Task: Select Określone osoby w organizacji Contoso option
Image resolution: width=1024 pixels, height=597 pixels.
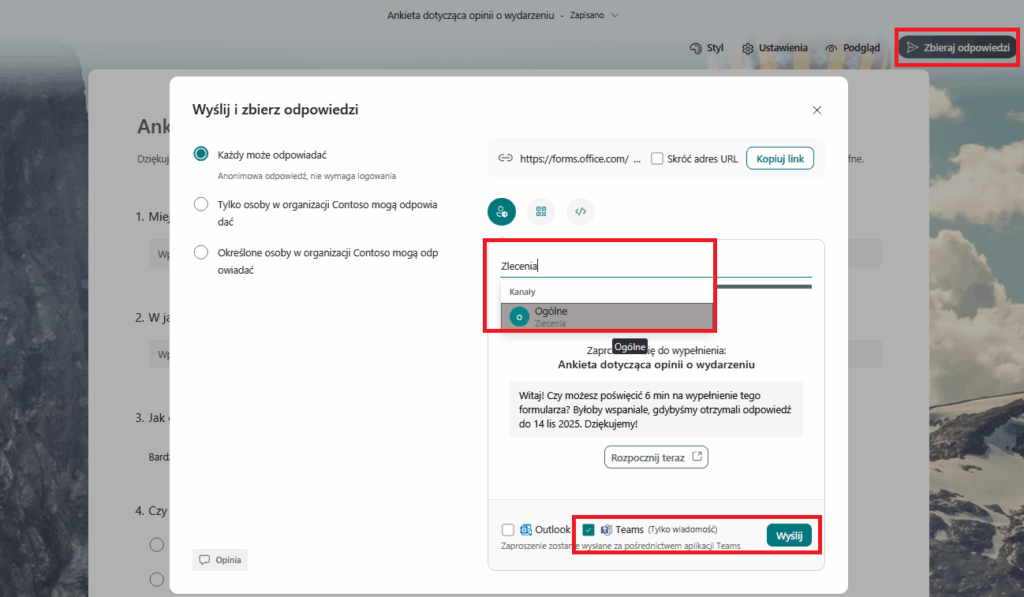Action: [201, 252]
